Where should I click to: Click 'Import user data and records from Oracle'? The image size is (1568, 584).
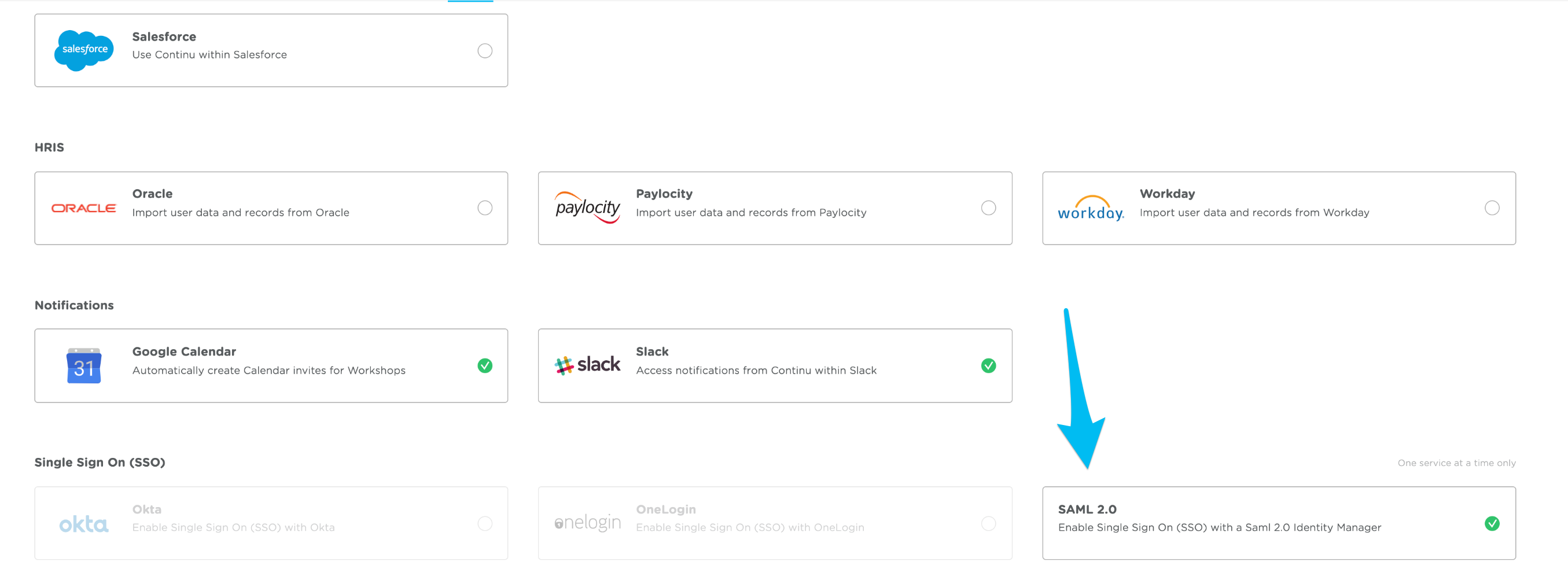tap(241, 212)
